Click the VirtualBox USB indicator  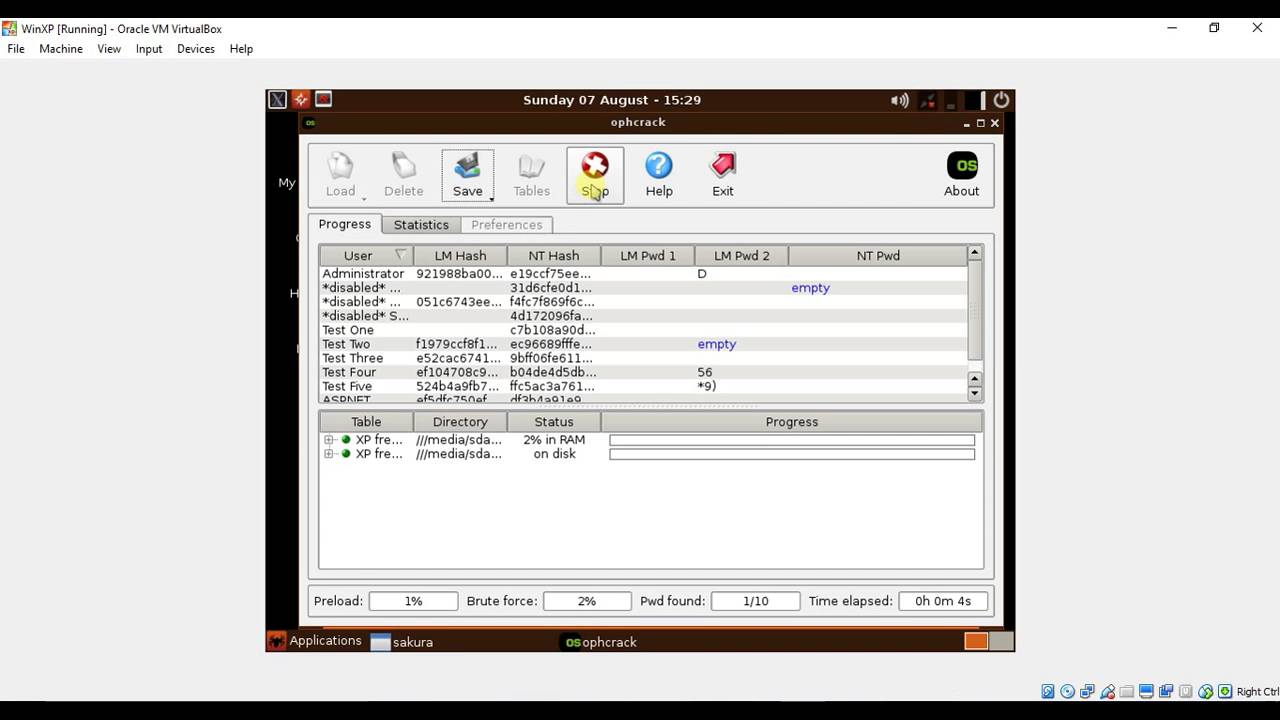[1108, 691]
